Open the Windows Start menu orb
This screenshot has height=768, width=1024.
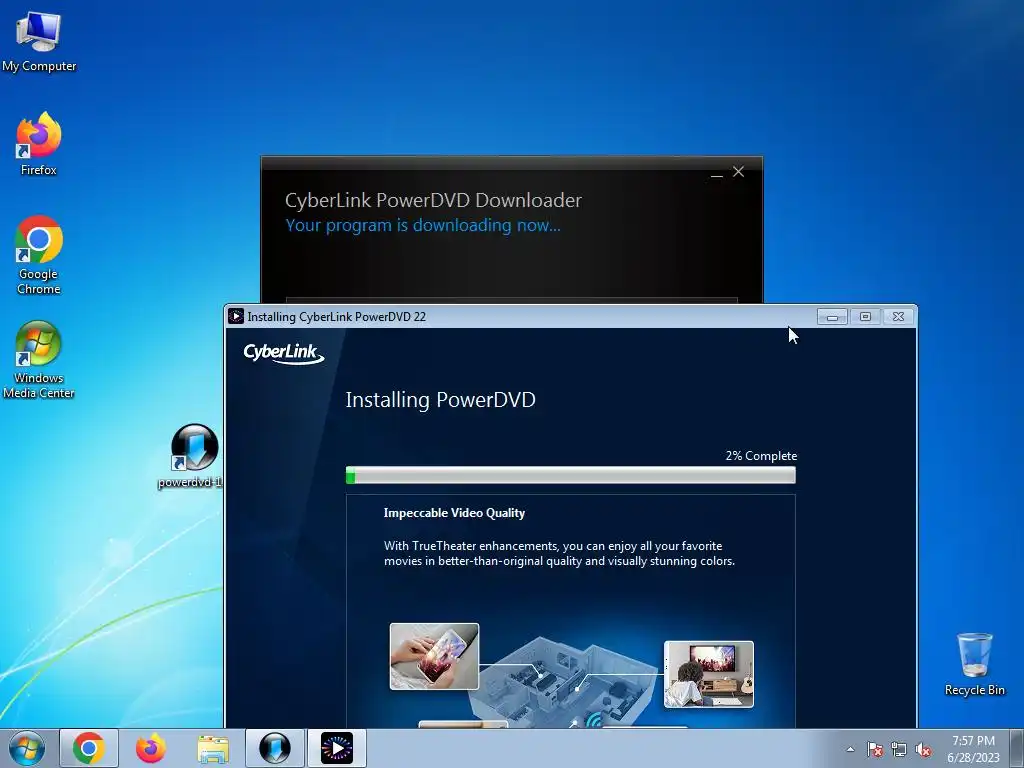[x=27, y=748]
